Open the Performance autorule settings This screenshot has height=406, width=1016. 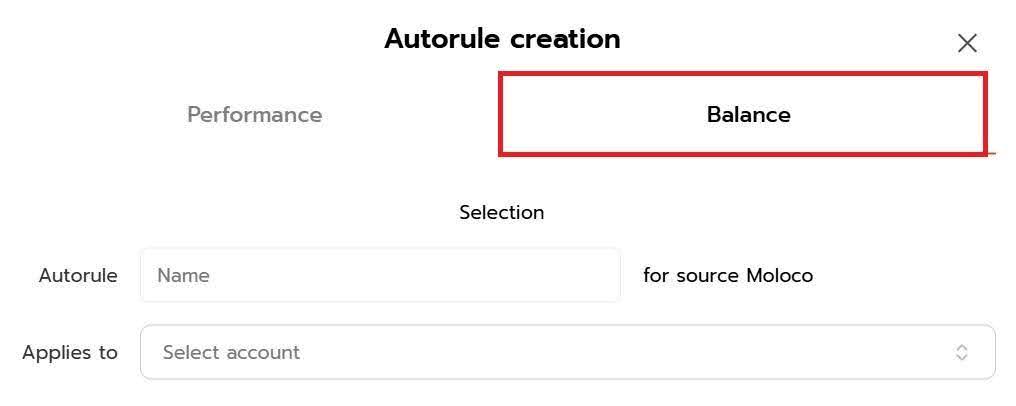click(254, 115)
